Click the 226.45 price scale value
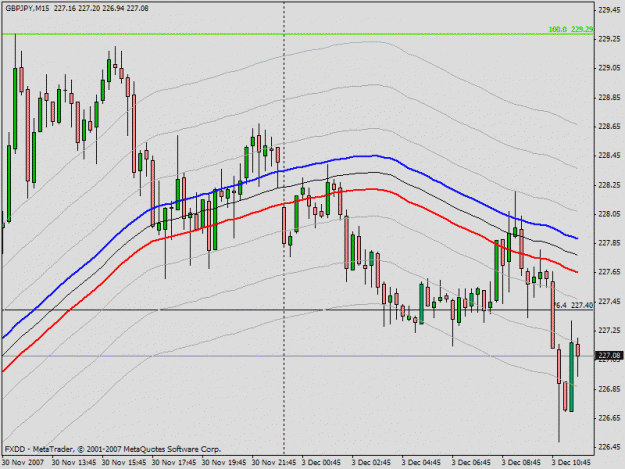This screenshot has width=625, height=469. (609, 447)
